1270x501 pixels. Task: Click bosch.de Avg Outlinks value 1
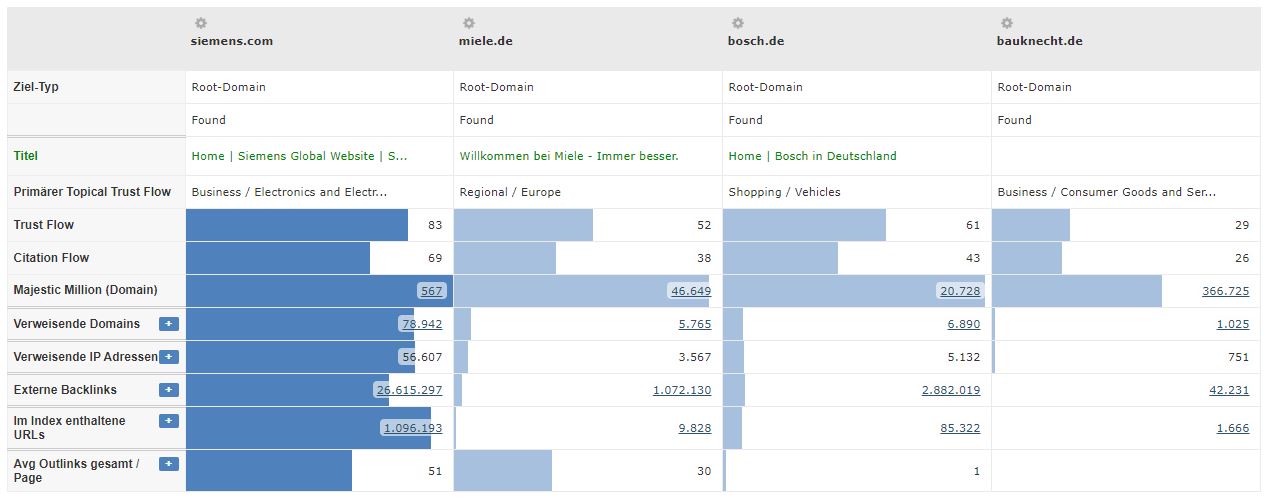click(977, 471)
